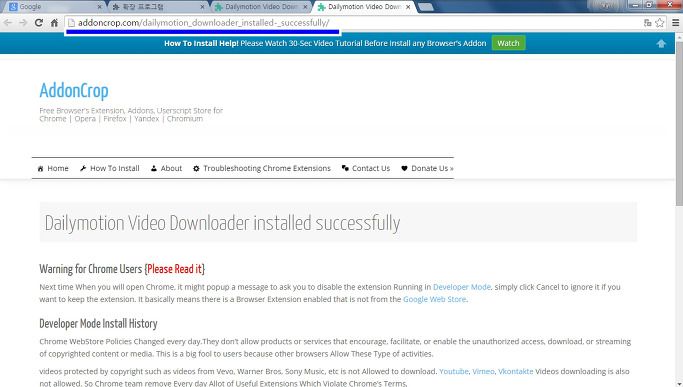
Task: Switch to the inactive Dailymotion Video Downloader tab
Action: pos(260,7)
